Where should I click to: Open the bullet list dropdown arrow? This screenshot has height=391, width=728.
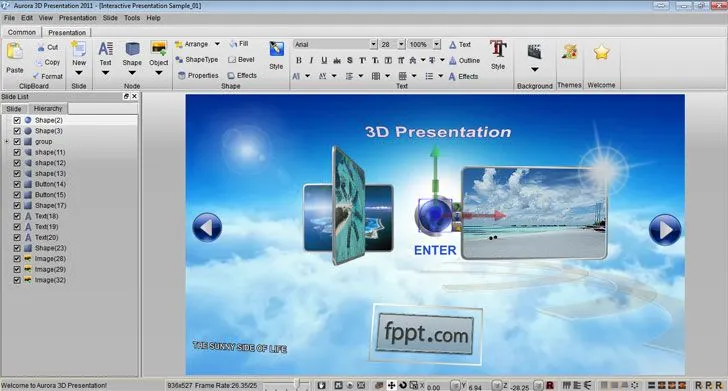coord(441,76)
